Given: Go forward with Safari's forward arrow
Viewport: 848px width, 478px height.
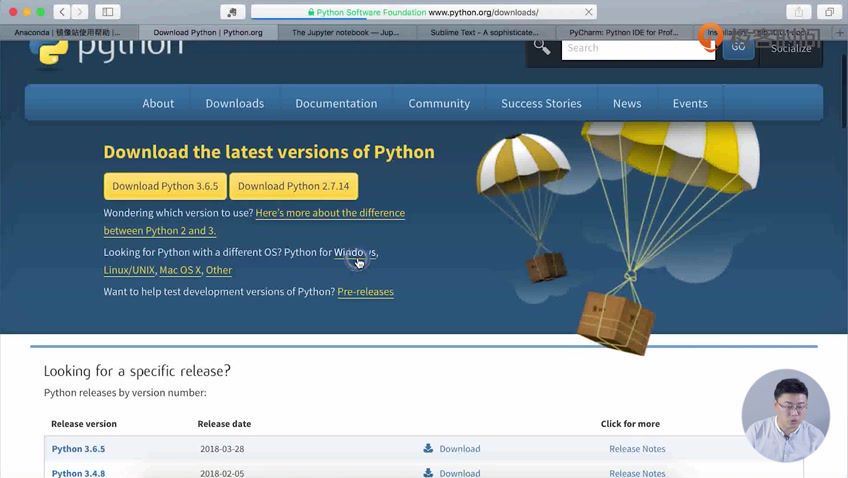Looking at the screenshot, I should pyautogui.click(x=80, y=11).
